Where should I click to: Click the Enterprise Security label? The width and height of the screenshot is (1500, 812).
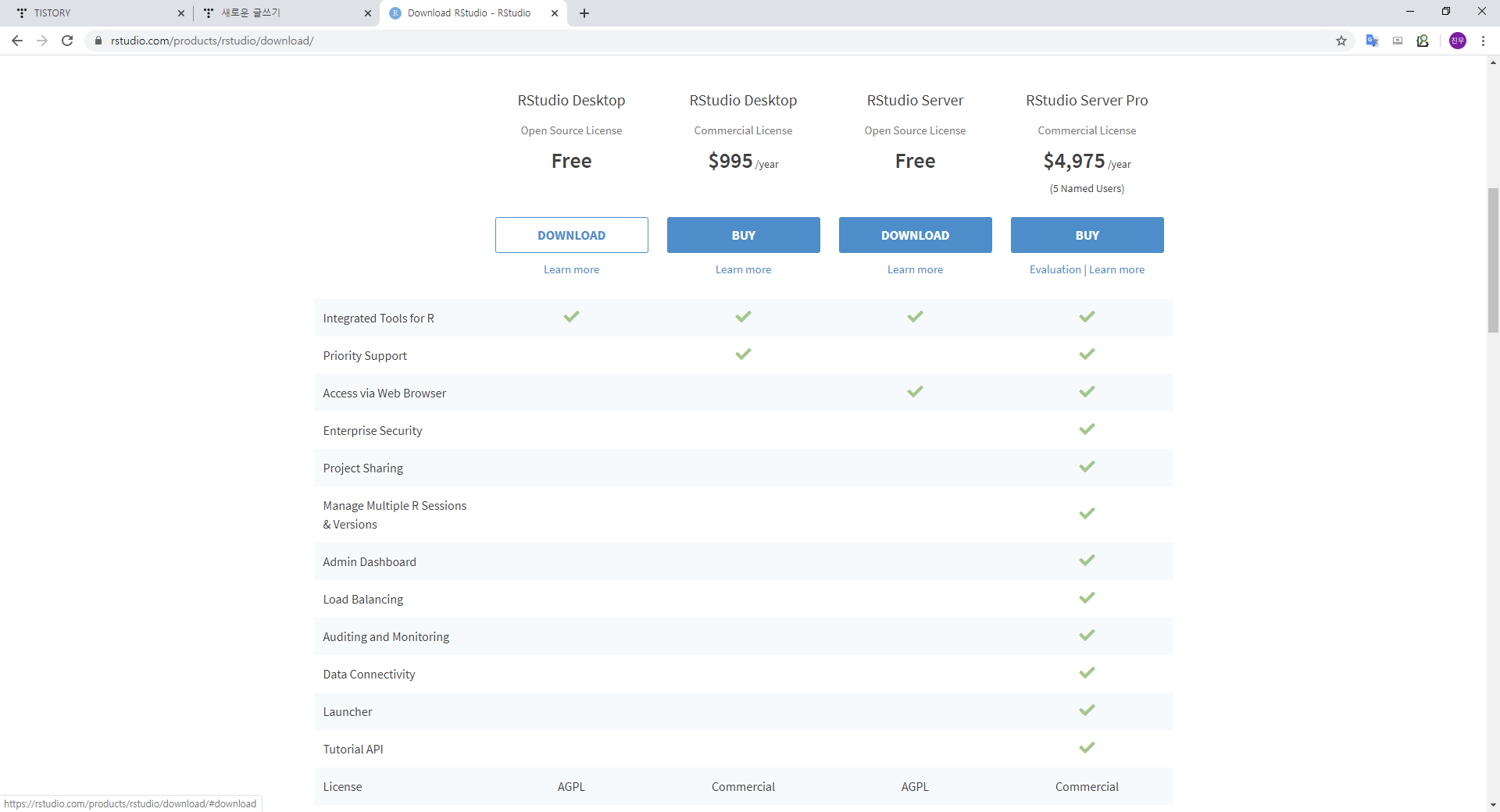pos(373,431)
